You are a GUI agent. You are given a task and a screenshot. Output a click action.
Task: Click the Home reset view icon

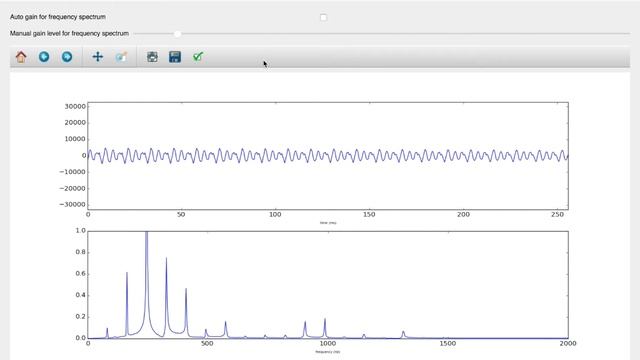point(21,57)
